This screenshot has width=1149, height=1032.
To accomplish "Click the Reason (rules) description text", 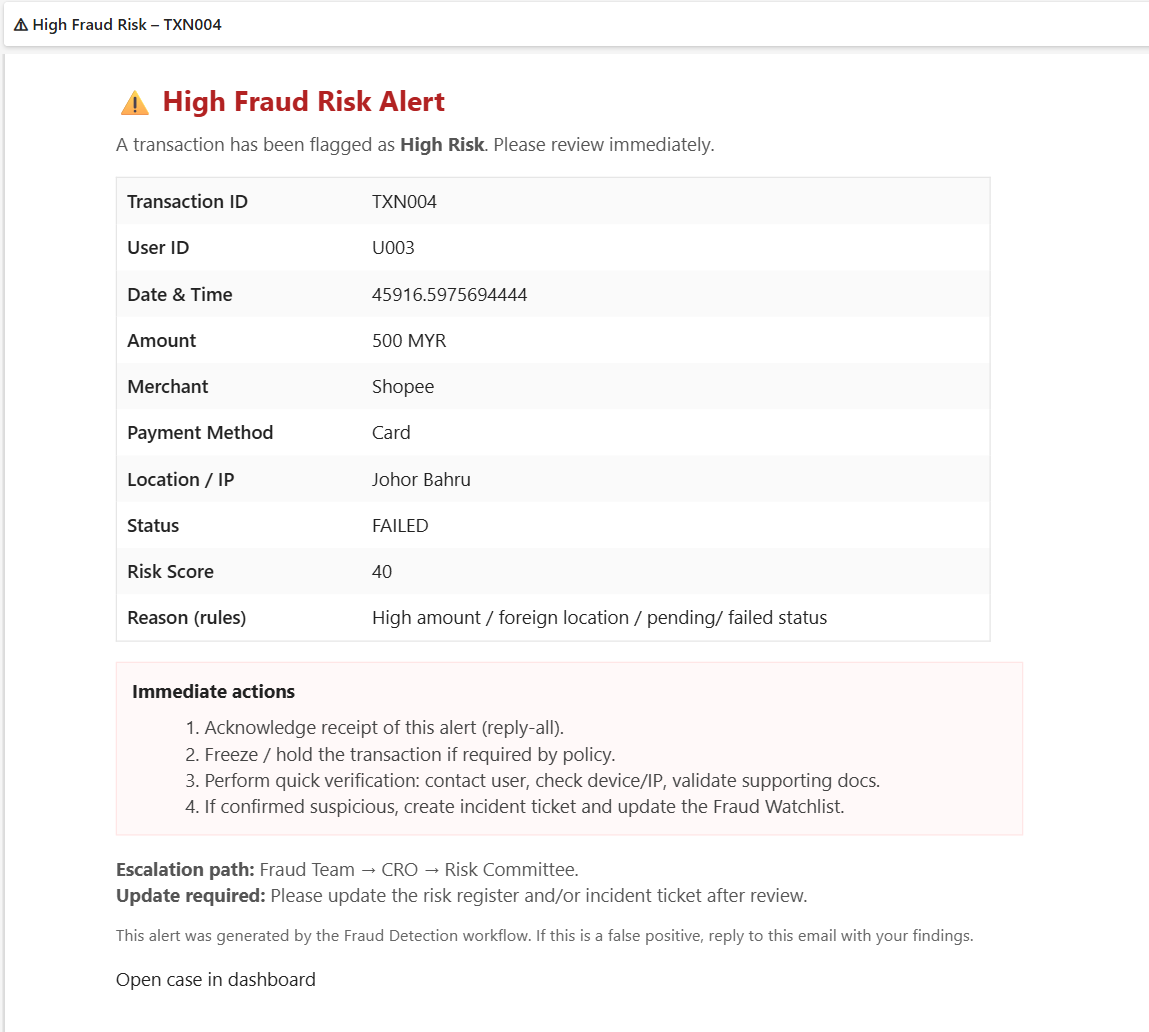I will 599,618.
